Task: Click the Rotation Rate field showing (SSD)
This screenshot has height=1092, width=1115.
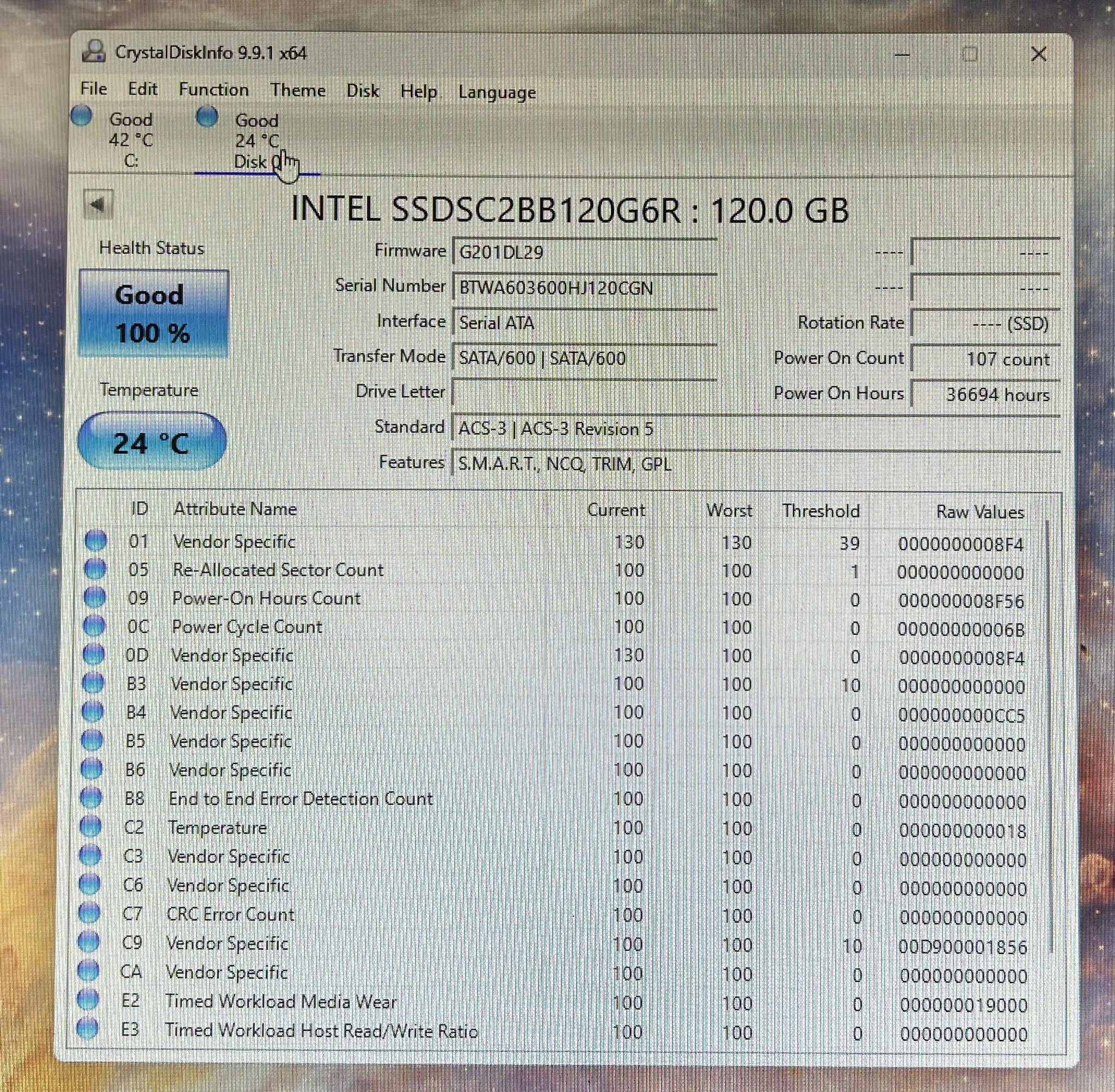Action: (985, 324)
